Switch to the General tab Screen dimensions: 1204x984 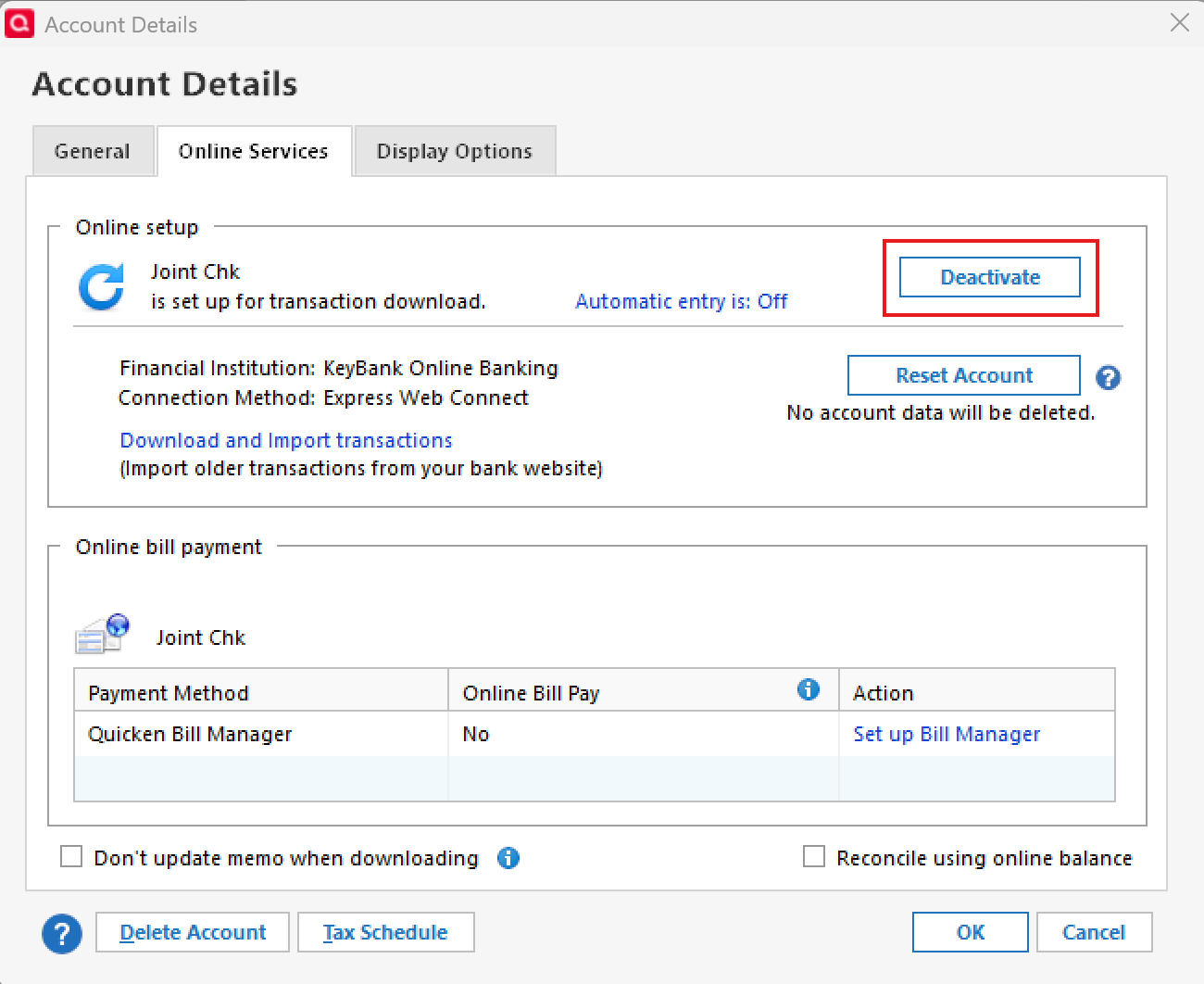click(93, 151)
